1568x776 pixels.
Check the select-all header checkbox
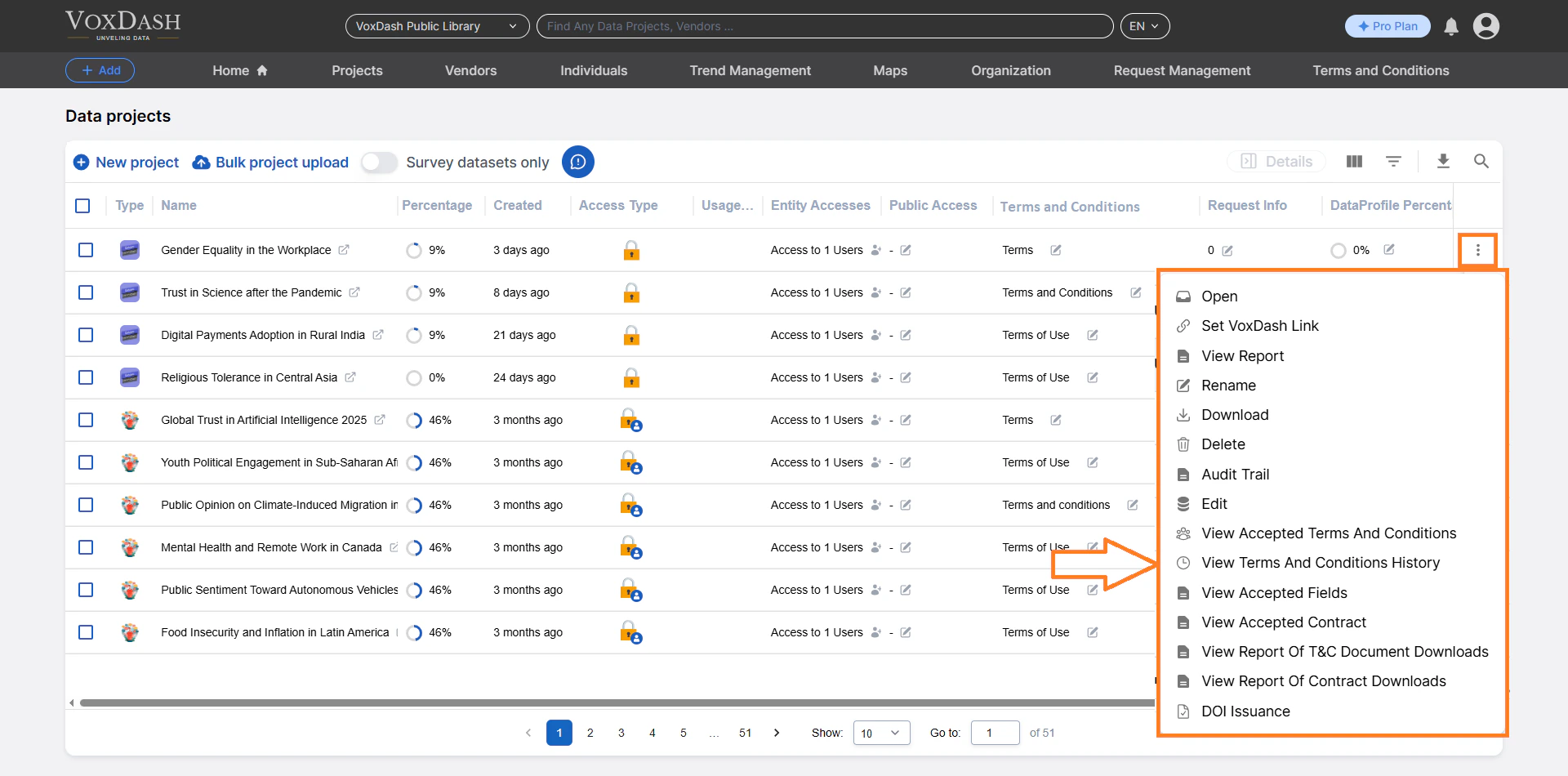(82, 206)
